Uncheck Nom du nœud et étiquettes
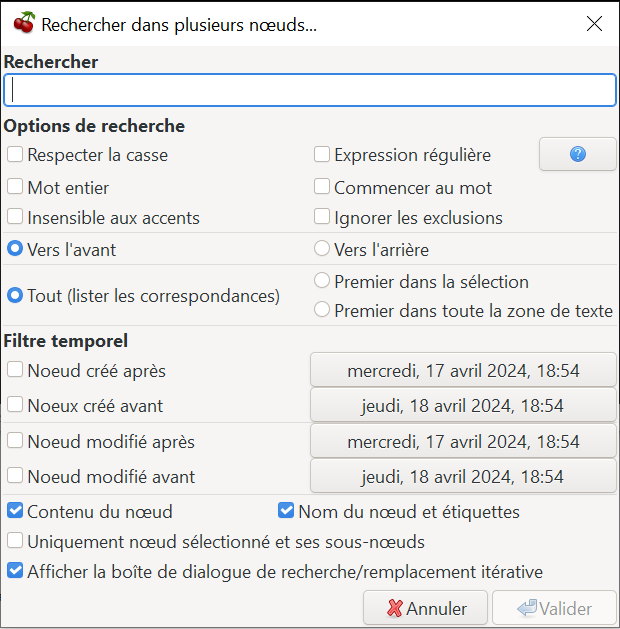Viewport: 620px width, 629px height. tap(286, 511)
